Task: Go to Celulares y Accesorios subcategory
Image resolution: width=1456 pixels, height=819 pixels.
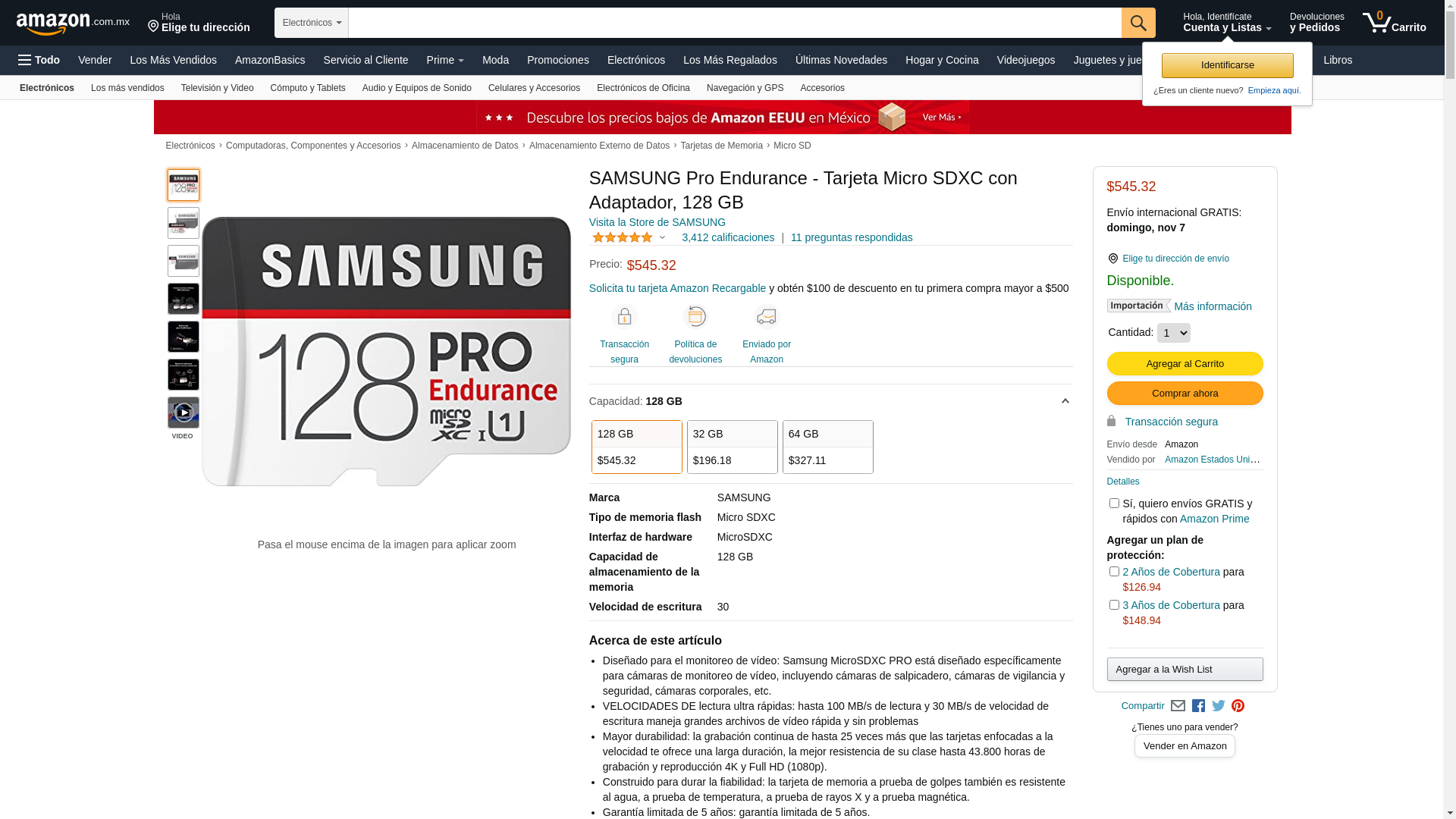Action: click(x=534, y=88)
